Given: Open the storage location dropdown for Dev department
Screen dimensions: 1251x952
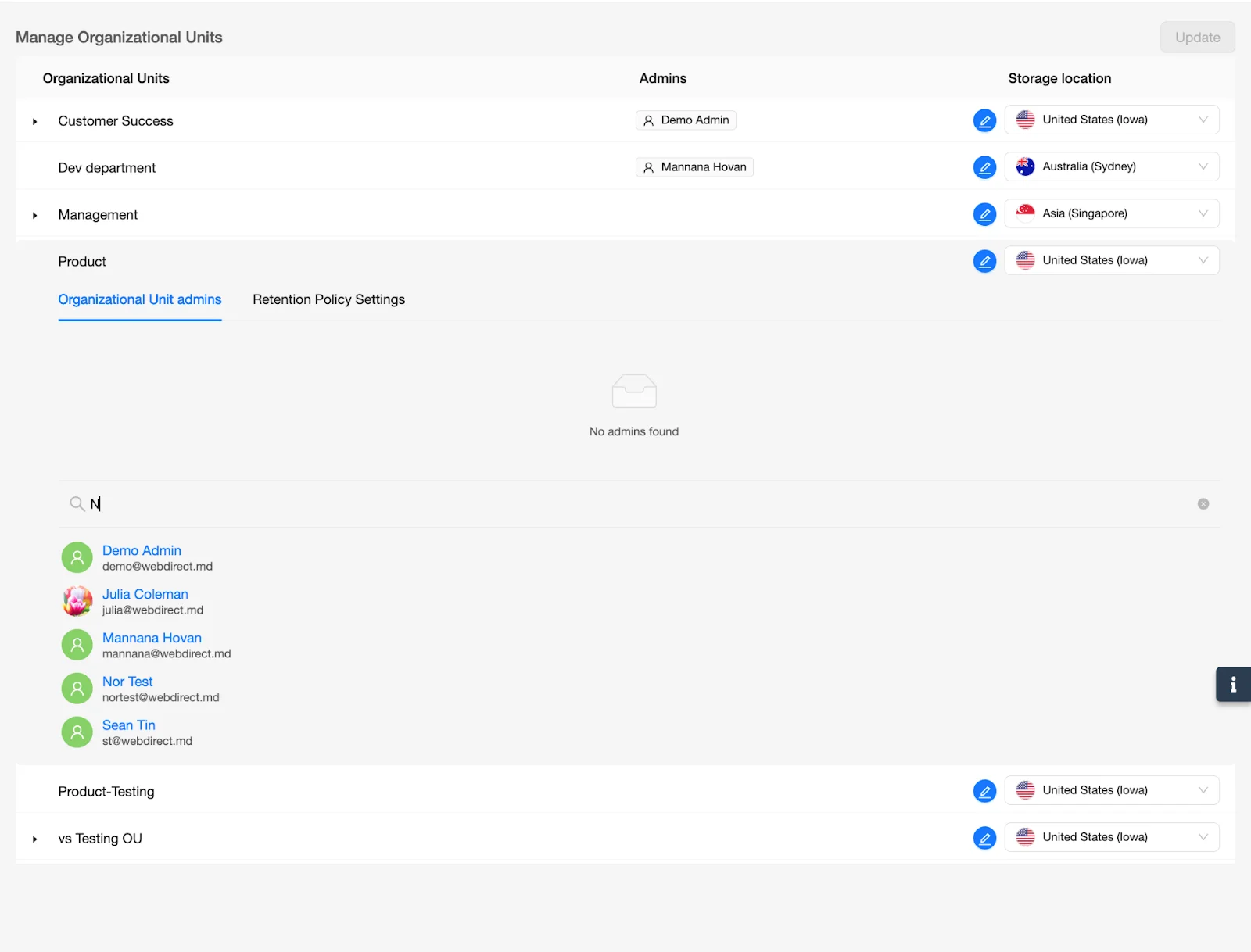Looking at the screenshot, I should 1112,166.
